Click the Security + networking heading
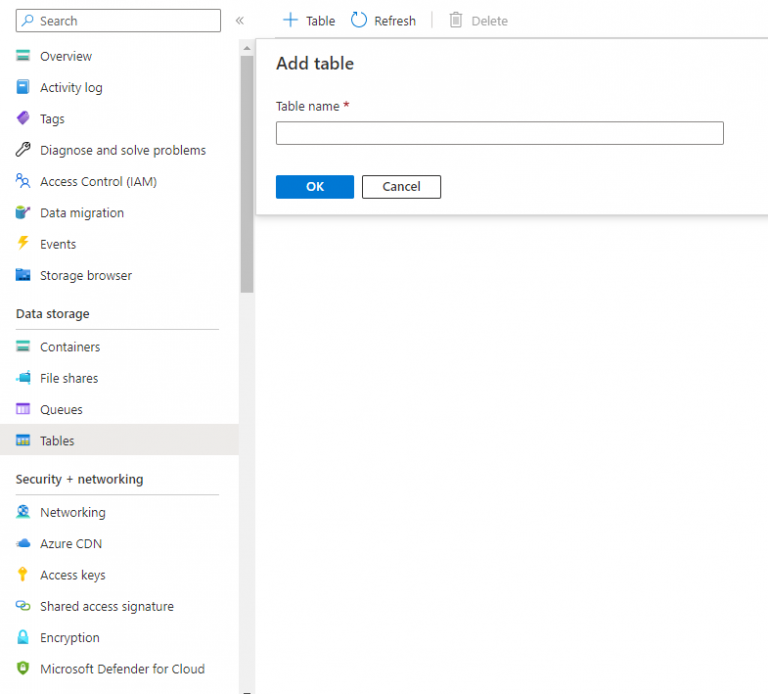Viewport: 768px width, 694px height. click(x=79, y=479)
